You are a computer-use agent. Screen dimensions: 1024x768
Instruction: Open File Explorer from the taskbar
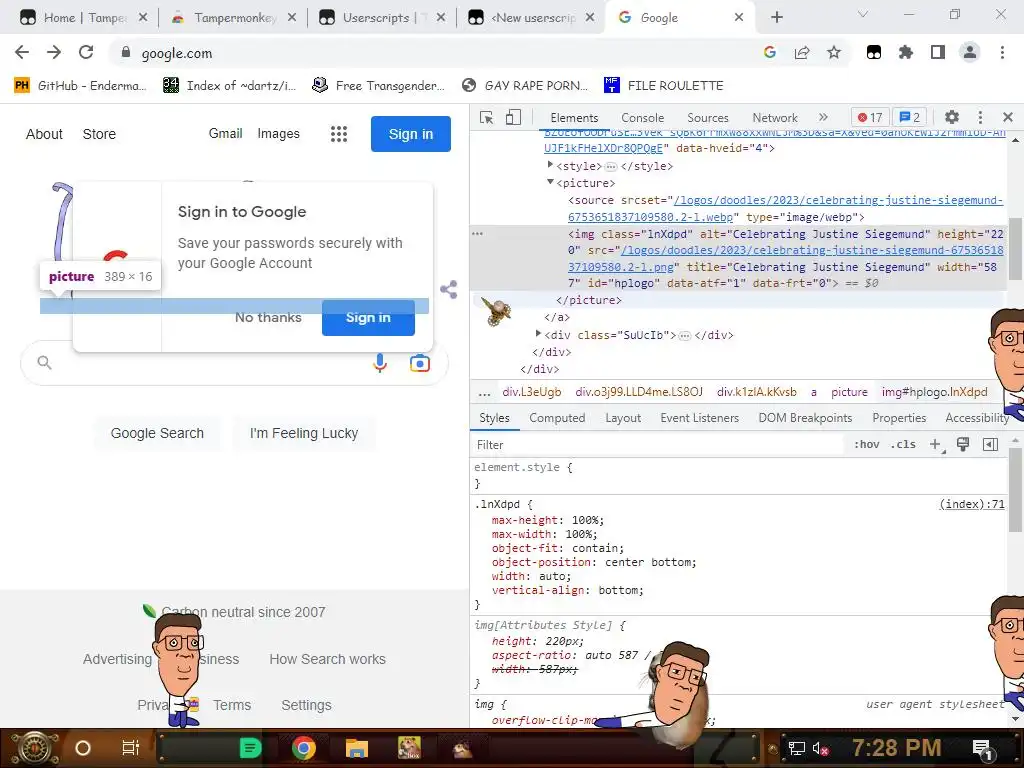357,748
